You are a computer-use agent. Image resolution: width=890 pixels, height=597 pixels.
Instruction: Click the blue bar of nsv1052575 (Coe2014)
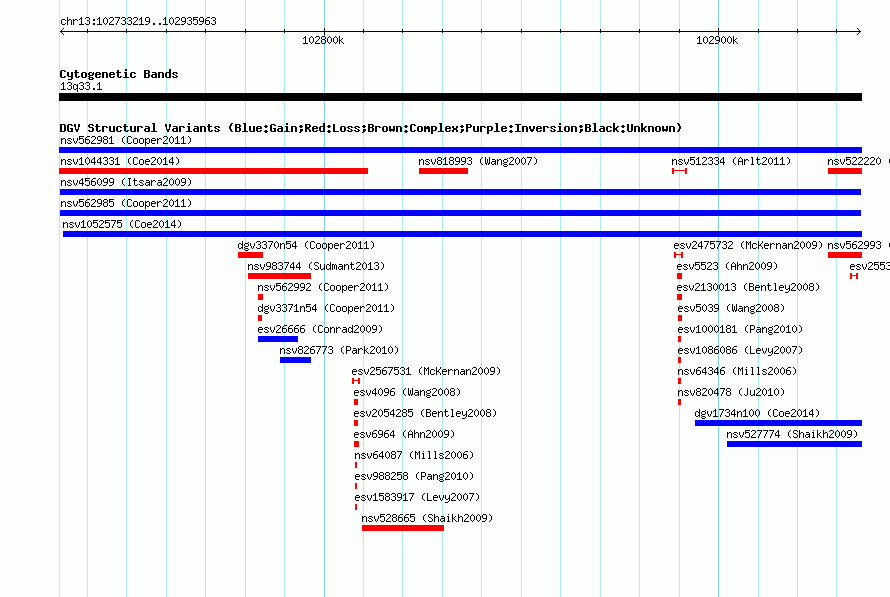pos(462,234)
